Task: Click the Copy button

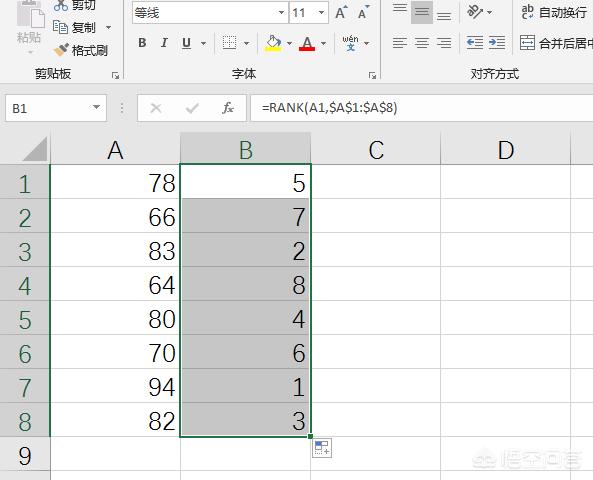Action: tap(82, 28)
